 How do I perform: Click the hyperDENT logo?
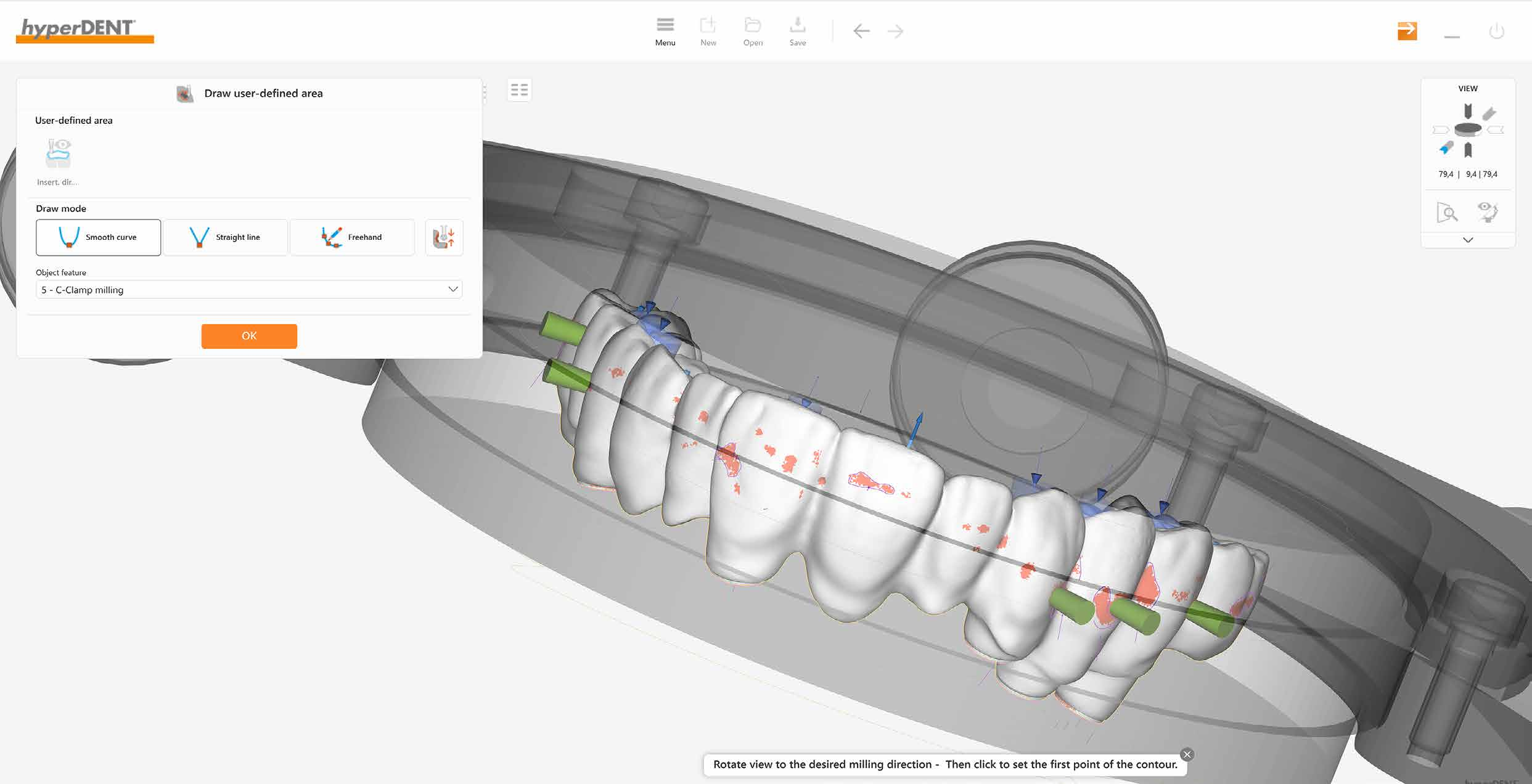84,30
